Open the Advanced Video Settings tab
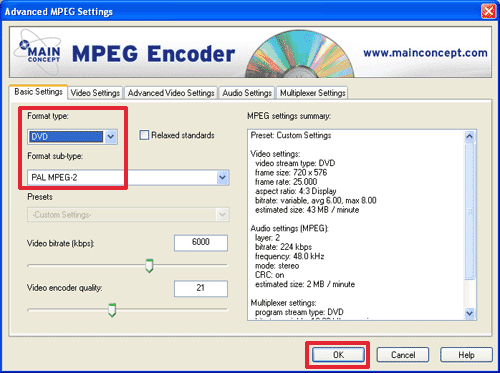 click(x=171, y=93)
